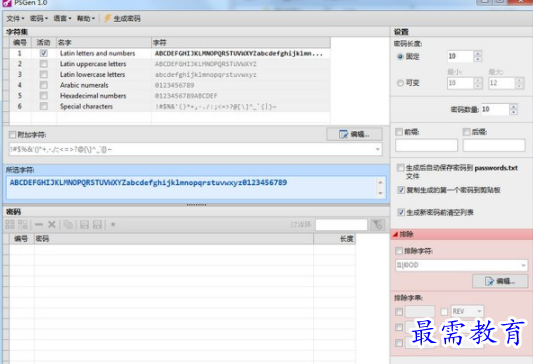This screenshot has width=533, height=364.
Task: Click the fixed password length value field
Action: pos(460,56)
